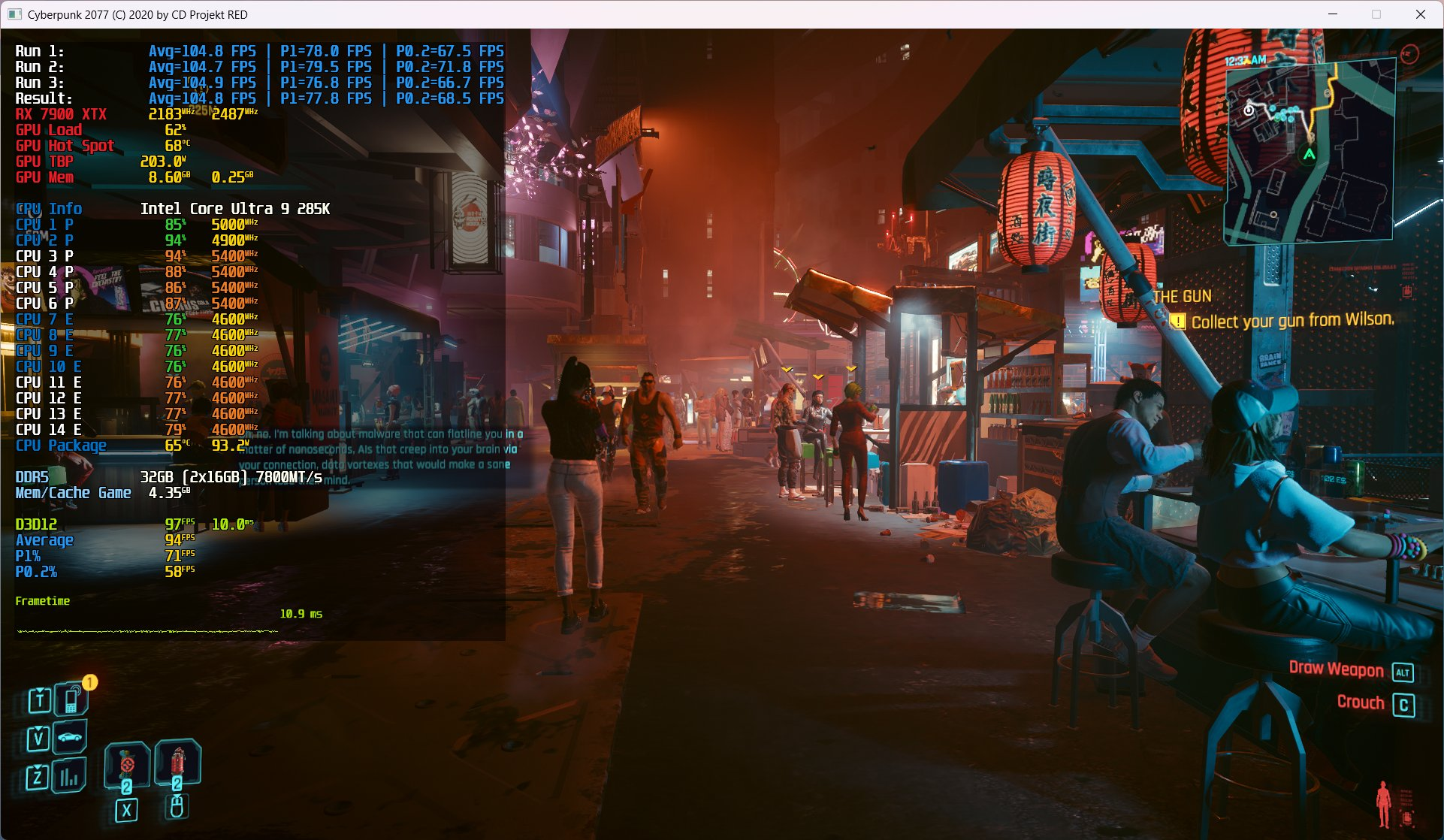Screen dimensions: 1444x840
Task: Click the CPU 6 P row
Action: click(x=137, y=304)
